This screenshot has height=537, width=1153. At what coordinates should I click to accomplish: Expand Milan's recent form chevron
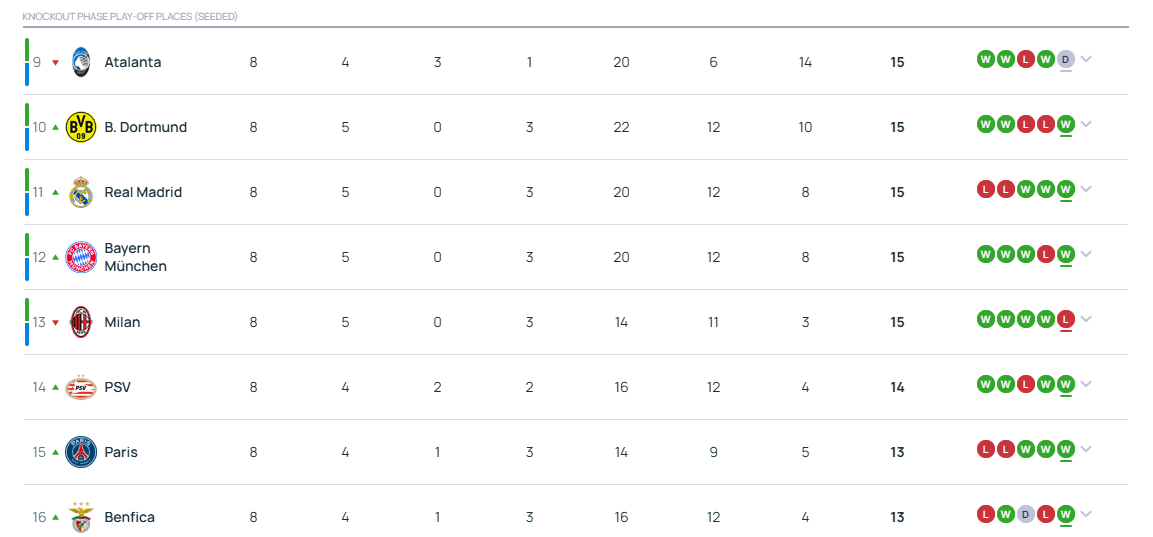(x=1086, y=319)
